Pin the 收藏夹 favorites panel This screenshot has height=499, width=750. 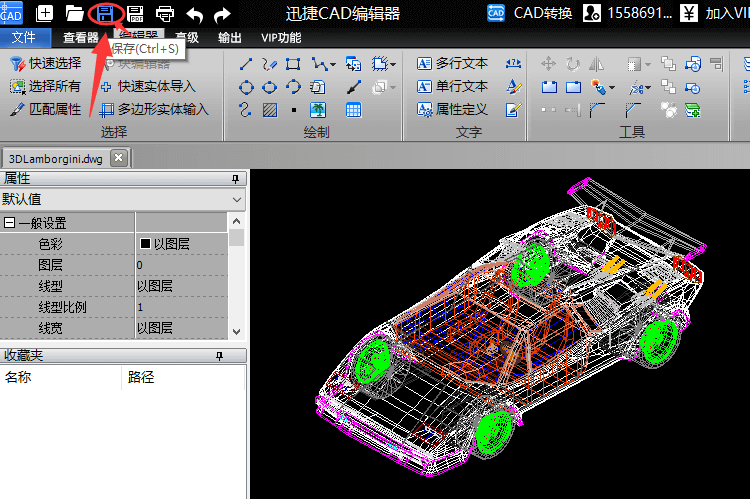220,356
